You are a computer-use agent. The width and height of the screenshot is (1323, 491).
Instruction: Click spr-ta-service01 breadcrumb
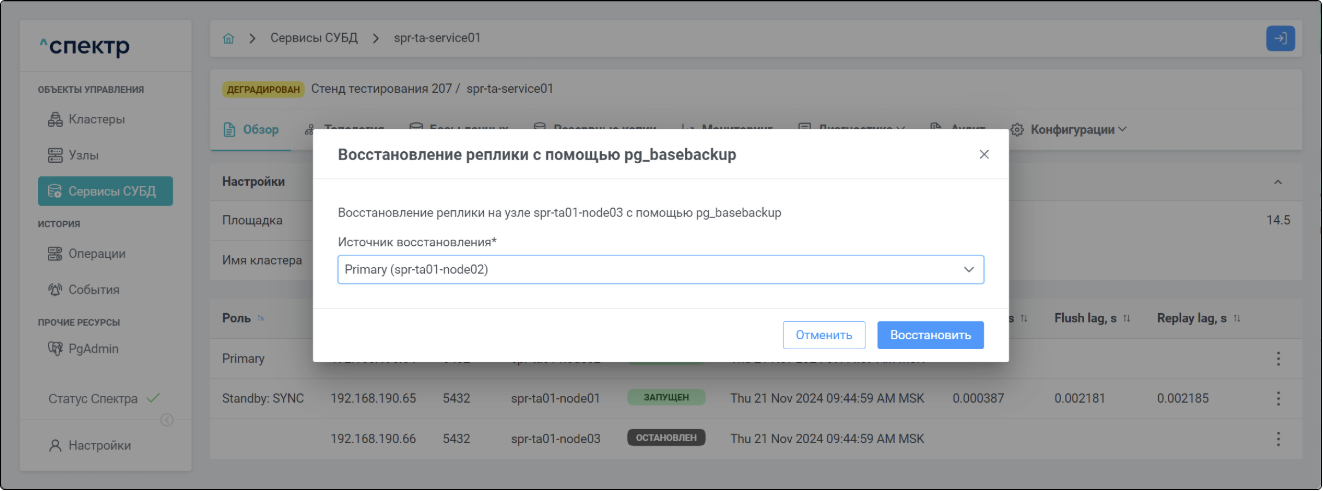(x=439, y=38)
